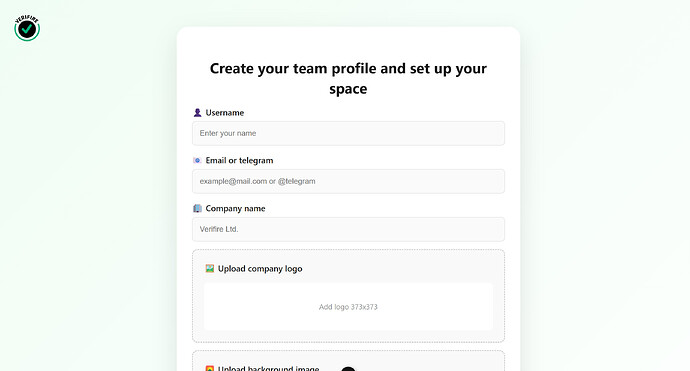Screen dimensions: 690x371
Task: Select the Upload company logo label
Action: point(260,268)
